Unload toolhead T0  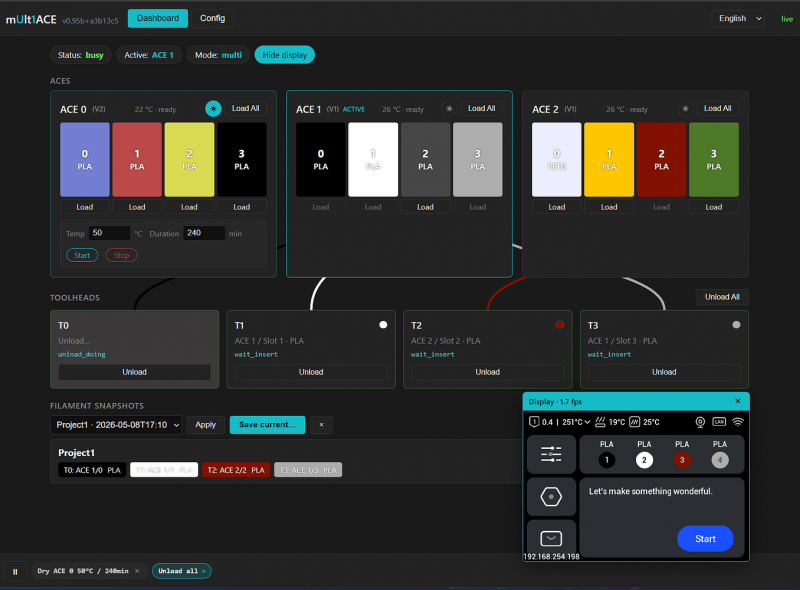134,372
